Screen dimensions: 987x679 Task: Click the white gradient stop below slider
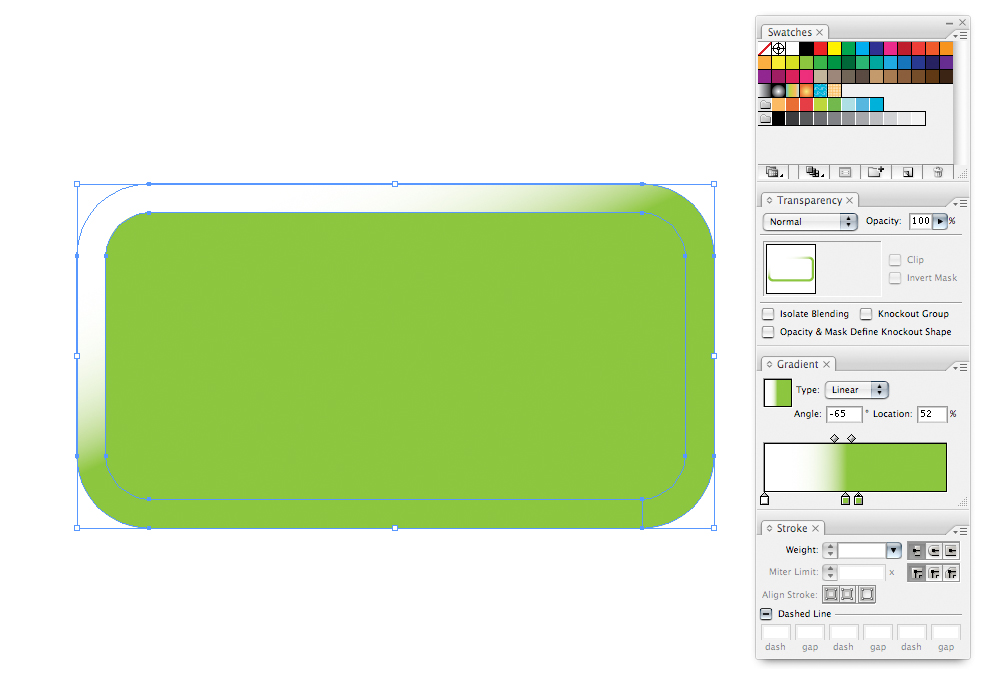pos(765,500)
